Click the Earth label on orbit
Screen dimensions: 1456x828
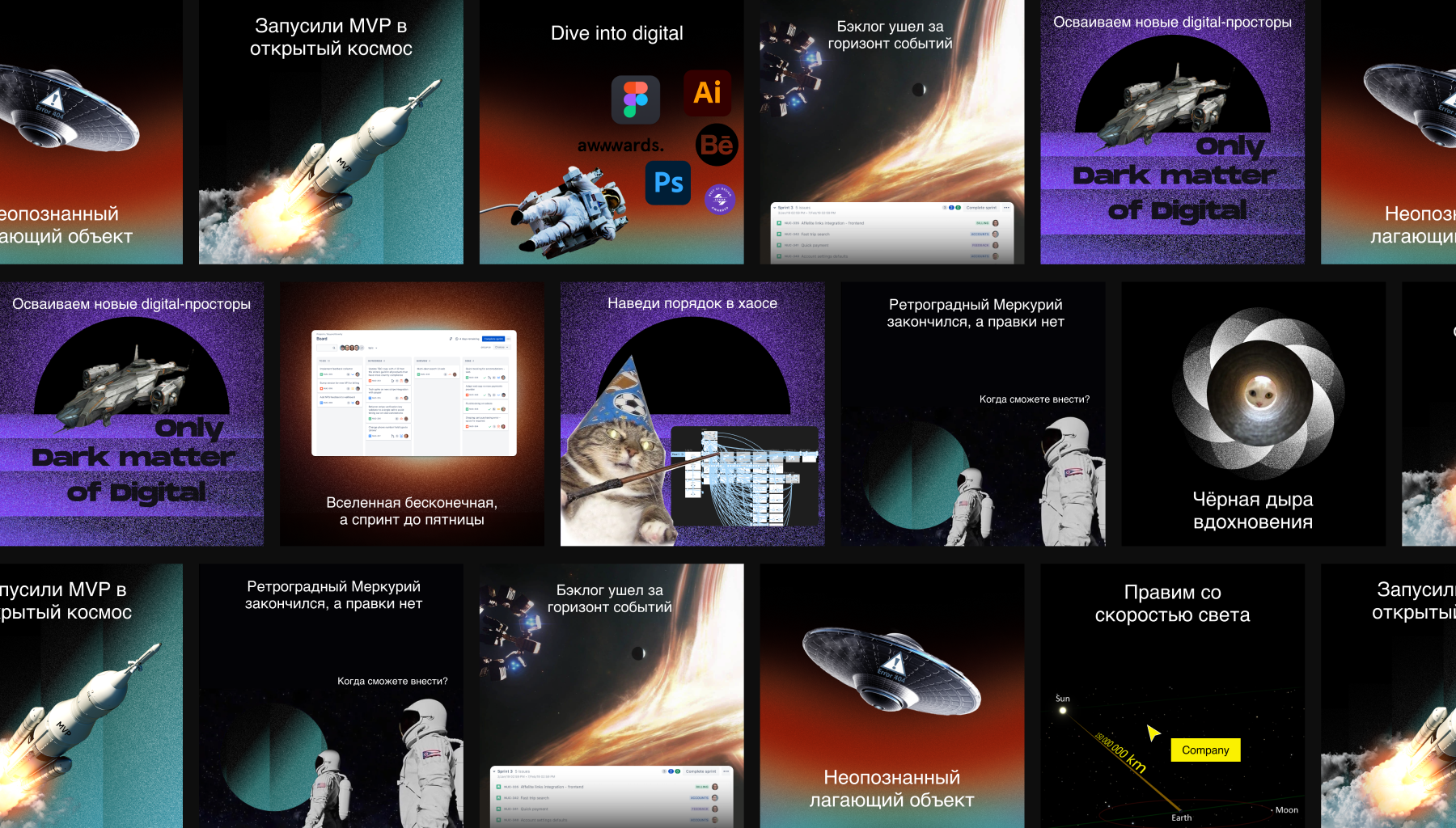click(1181, 817)
